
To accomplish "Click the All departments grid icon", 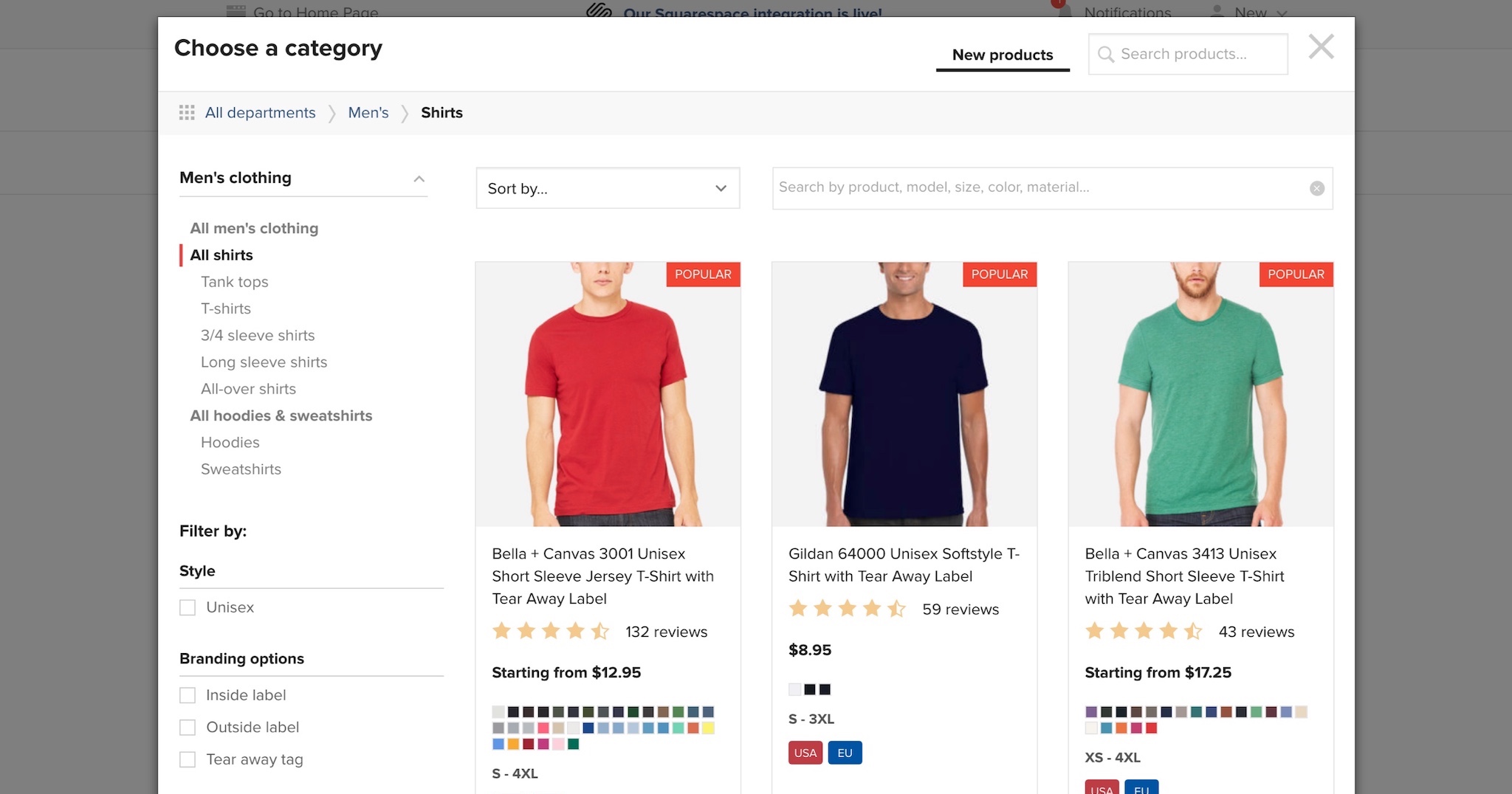I will [187, 112].
